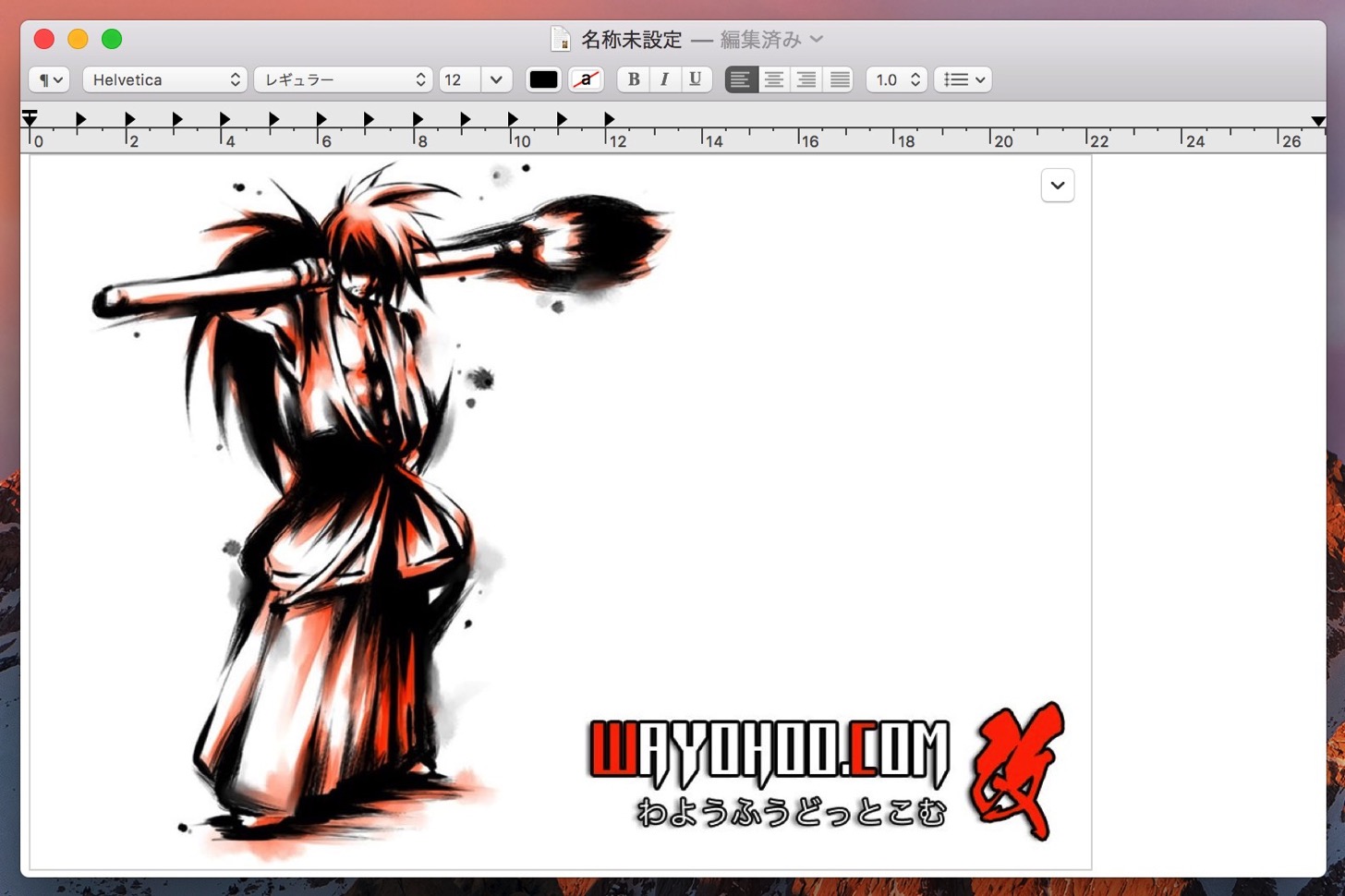Viewport: 1345px width, 896px height.
Task: Justify the text
Action: 839,79
